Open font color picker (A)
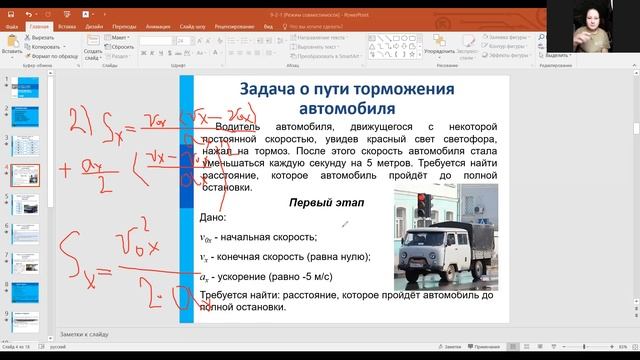 (x=216, y=53)
